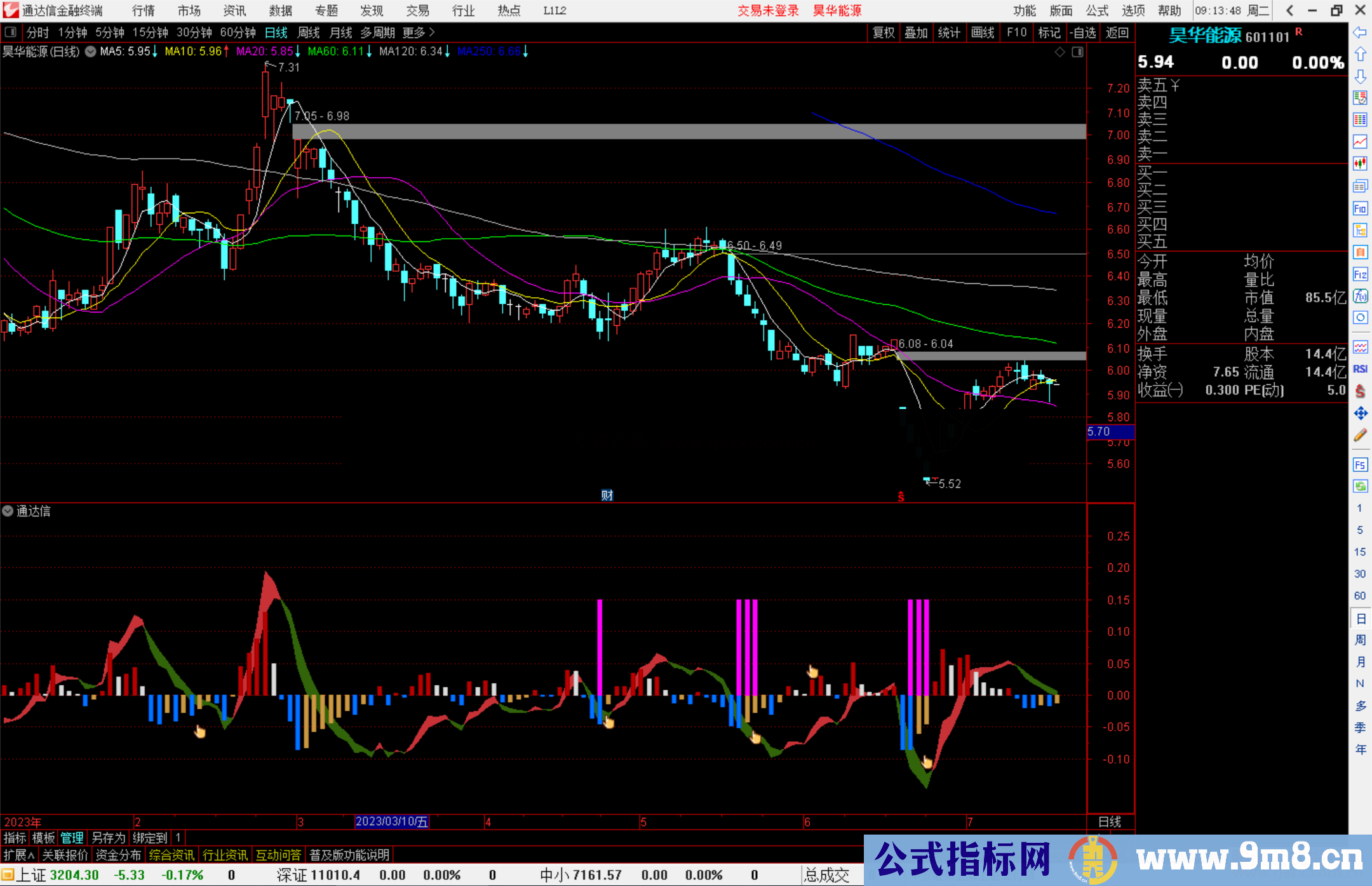Collapse the 扩展 panel expander
Image resolution: width=1372 pixels, height=886 pixels.
(17, 855)
